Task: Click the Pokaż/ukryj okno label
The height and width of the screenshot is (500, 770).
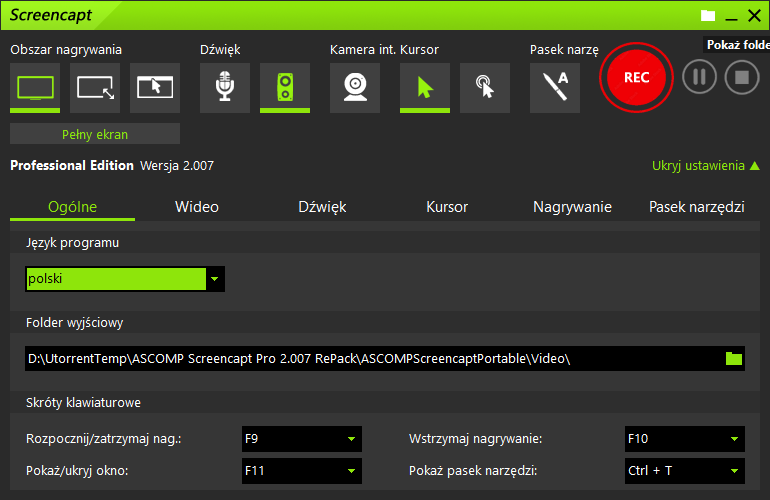Action: click(x=77, y=471)
